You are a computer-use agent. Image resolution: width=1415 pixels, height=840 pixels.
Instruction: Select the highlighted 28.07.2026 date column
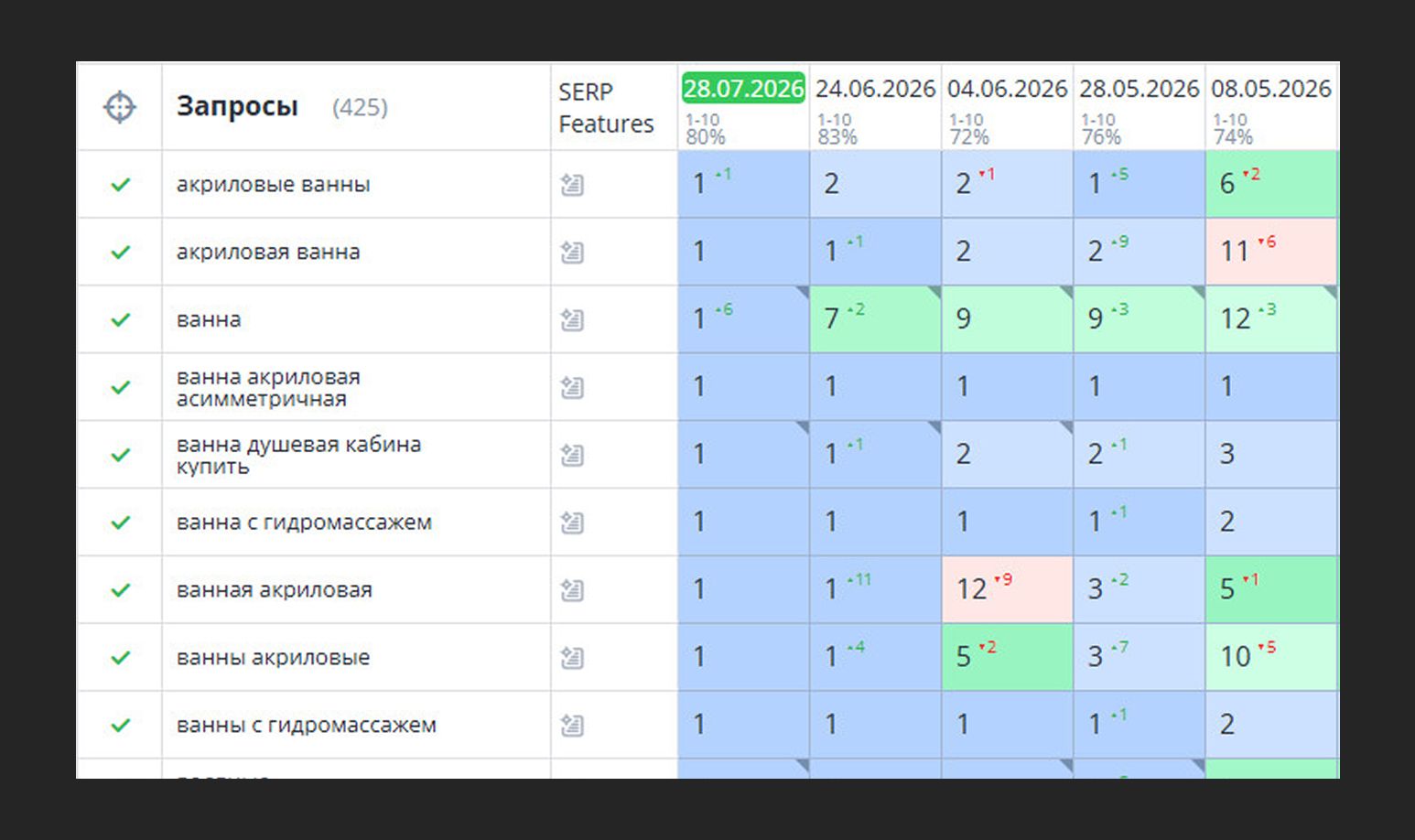(743, 89)
